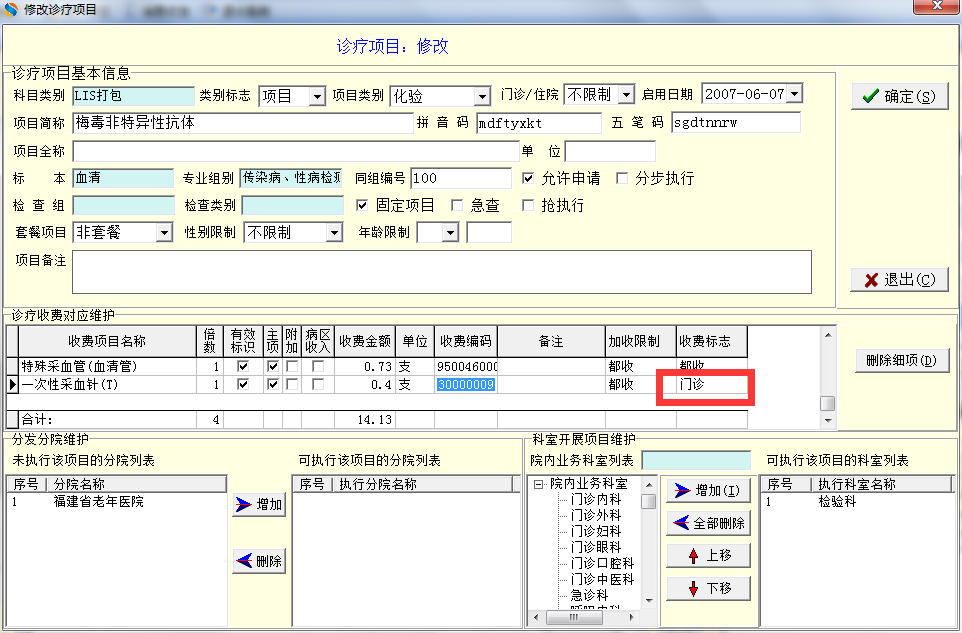Toggle the 急查 checkbox
Viewport: 962px width, 633px height.
click(456, 205)
